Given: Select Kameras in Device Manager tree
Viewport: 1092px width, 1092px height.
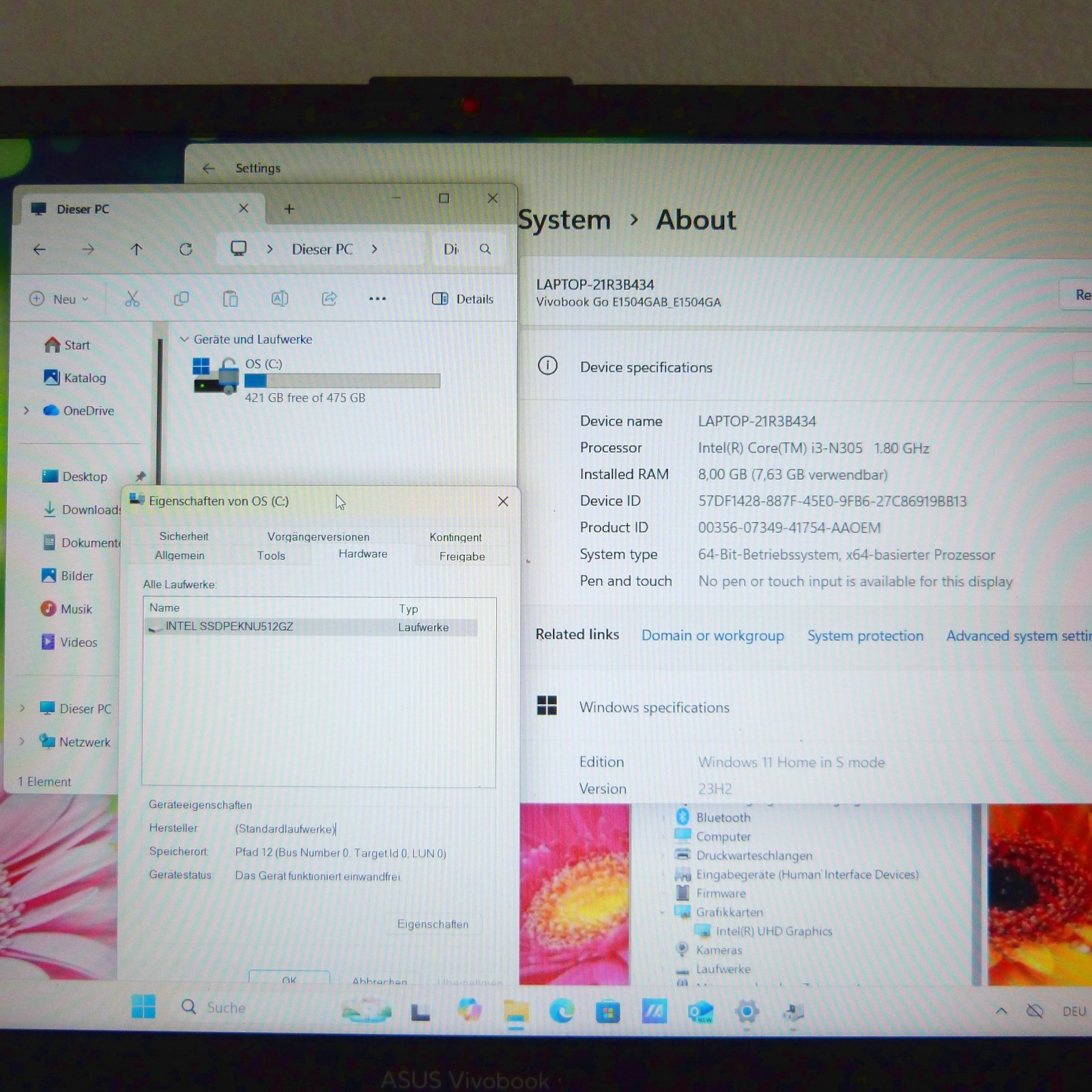Looking at the screenshot, I should 708,949.
